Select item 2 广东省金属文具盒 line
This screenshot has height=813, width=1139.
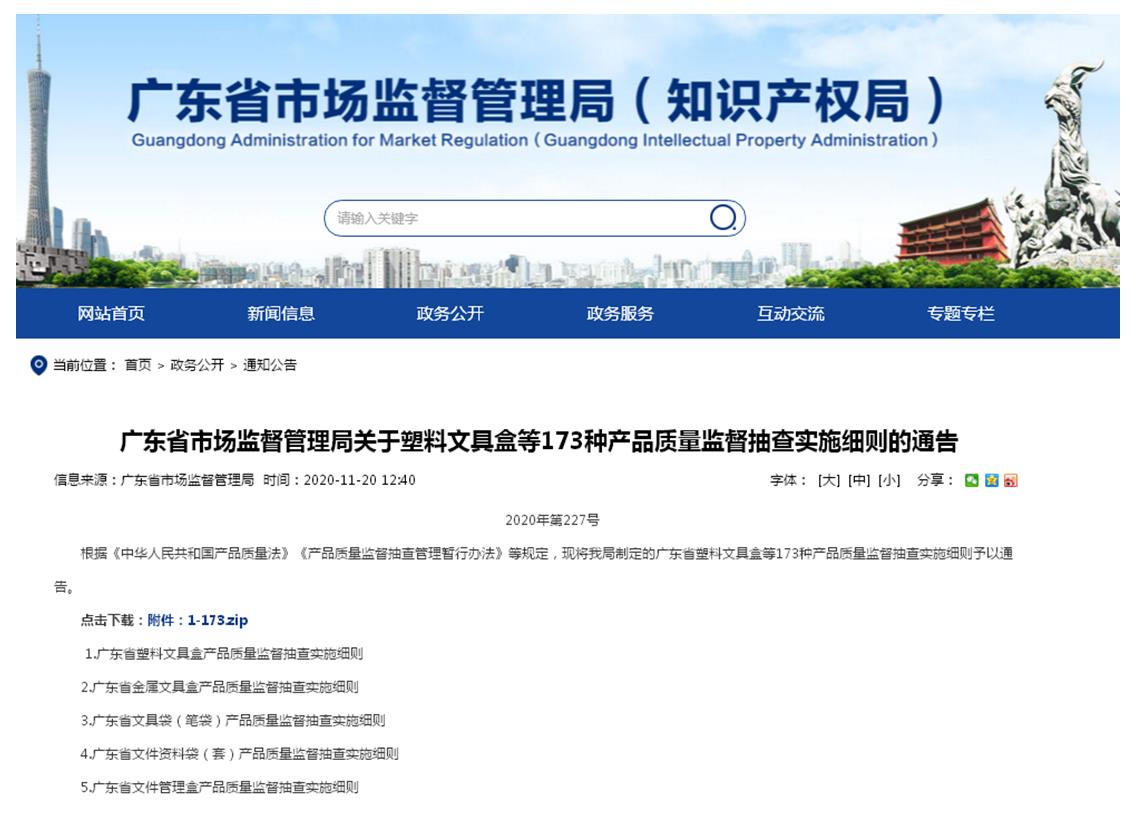(x=219, y=687)
